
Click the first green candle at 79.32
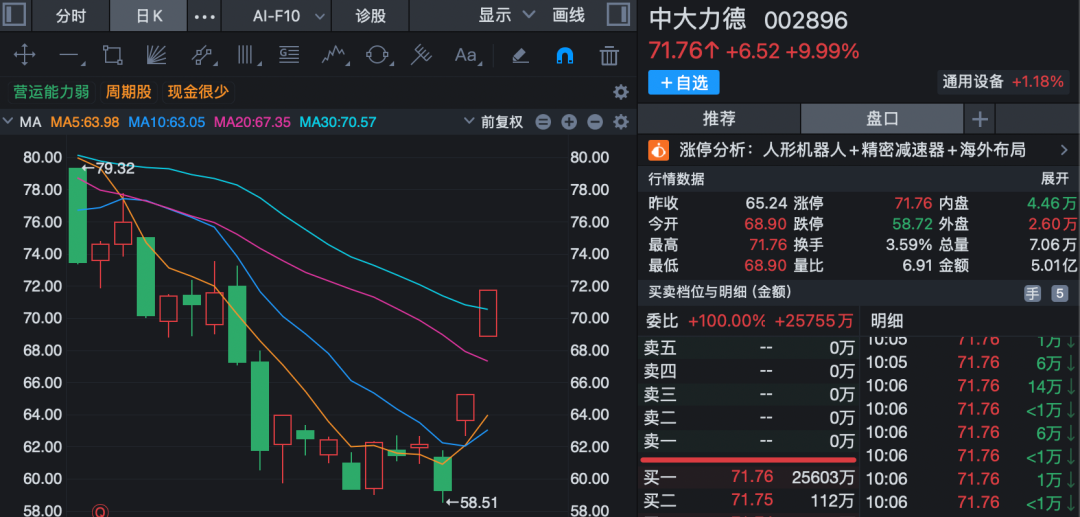78,215
